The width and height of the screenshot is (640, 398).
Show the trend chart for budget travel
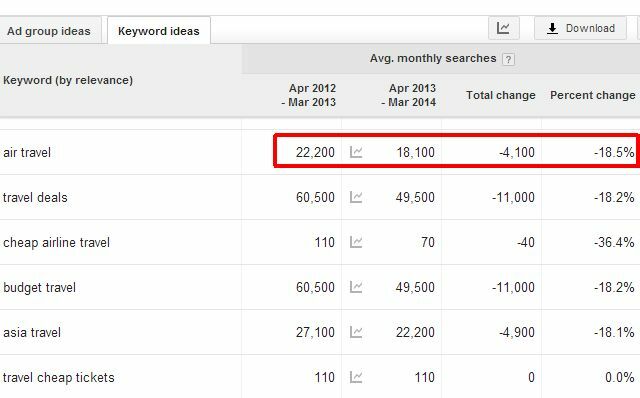tap(356, 287)
